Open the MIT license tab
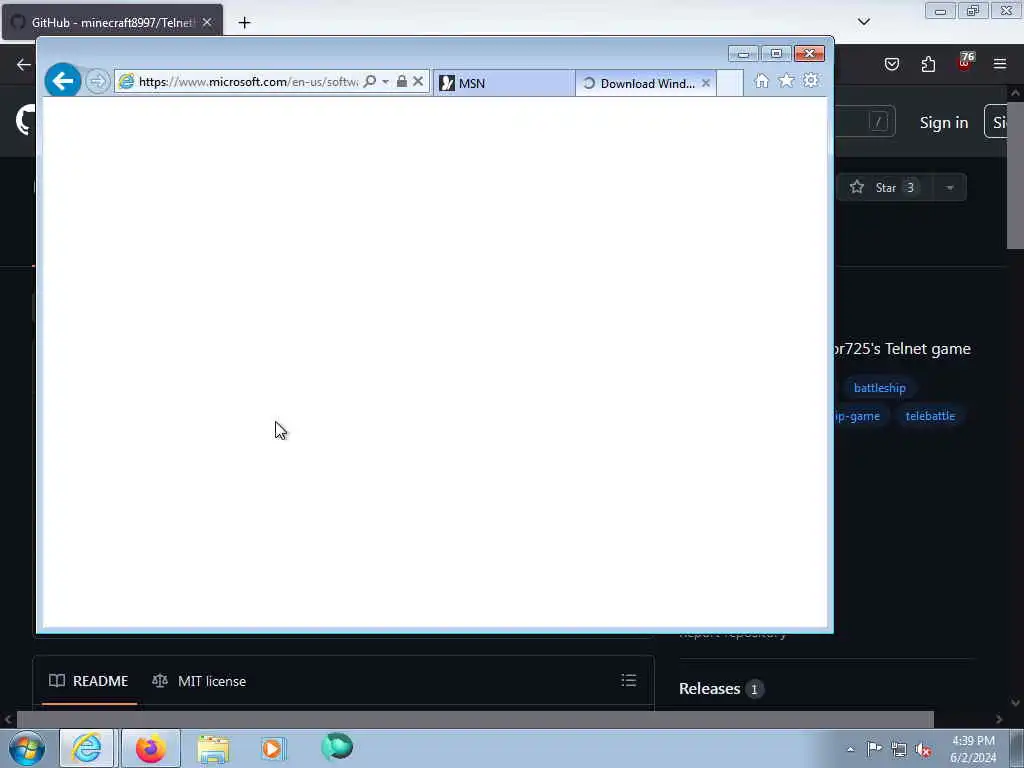Viewport: 1024px width, 768px height. click(x=199, y=681)
